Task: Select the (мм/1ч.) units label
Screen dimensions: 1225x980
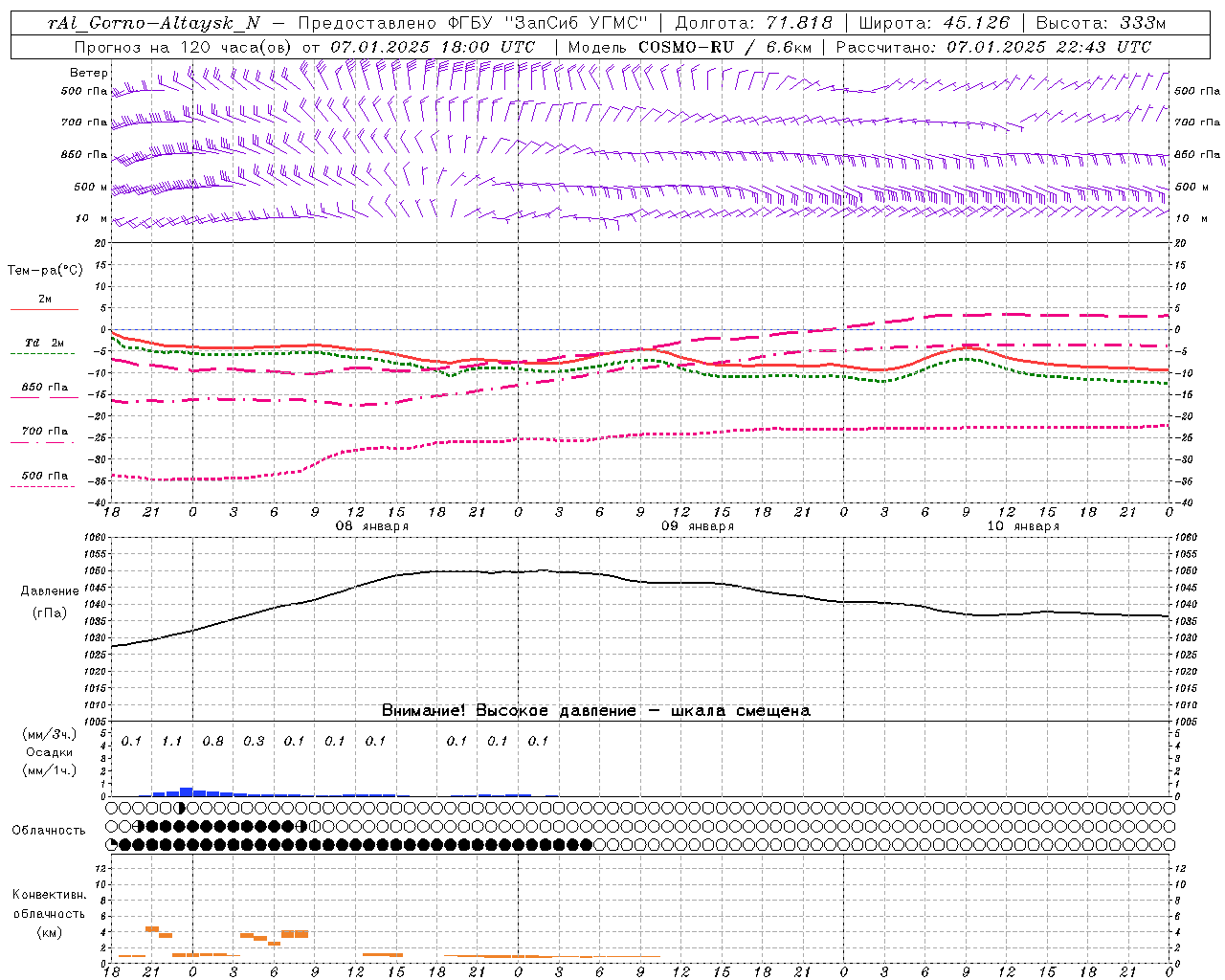Action: [x=50, y=770]
